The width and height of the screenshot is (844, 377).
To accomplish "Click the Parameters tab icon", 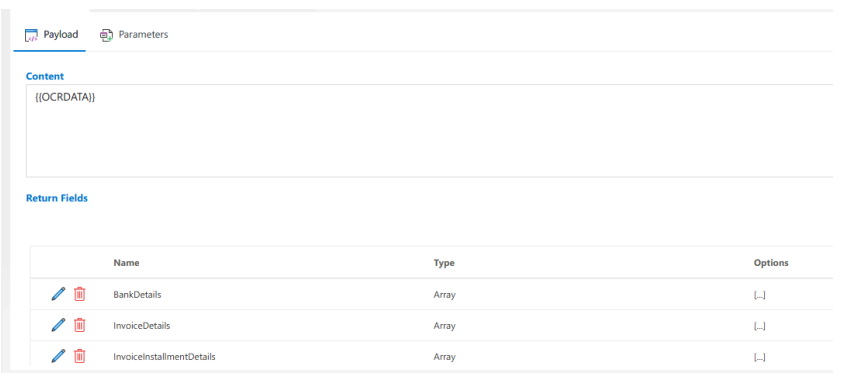I will tap(106, 35).
